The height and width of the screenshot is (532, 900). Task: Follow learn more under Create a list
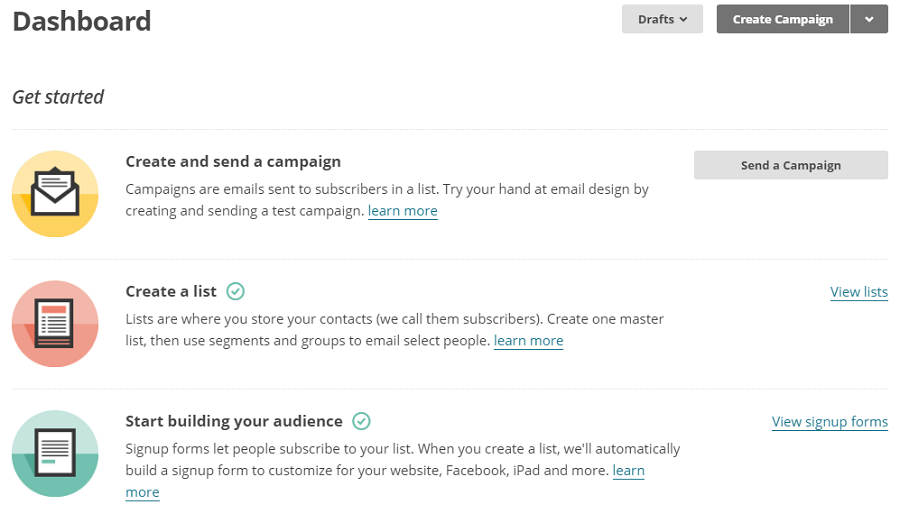(529, 340)
